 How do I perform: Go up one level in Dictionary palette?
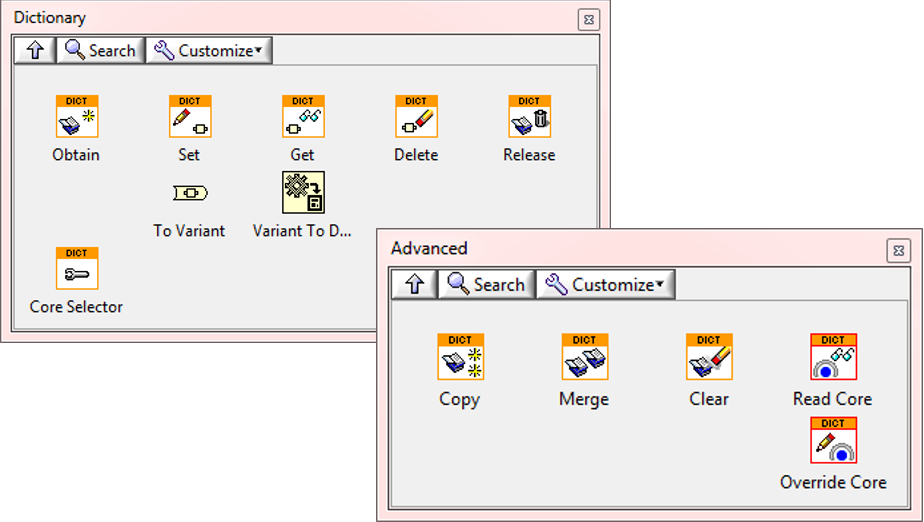pos(35,50)
